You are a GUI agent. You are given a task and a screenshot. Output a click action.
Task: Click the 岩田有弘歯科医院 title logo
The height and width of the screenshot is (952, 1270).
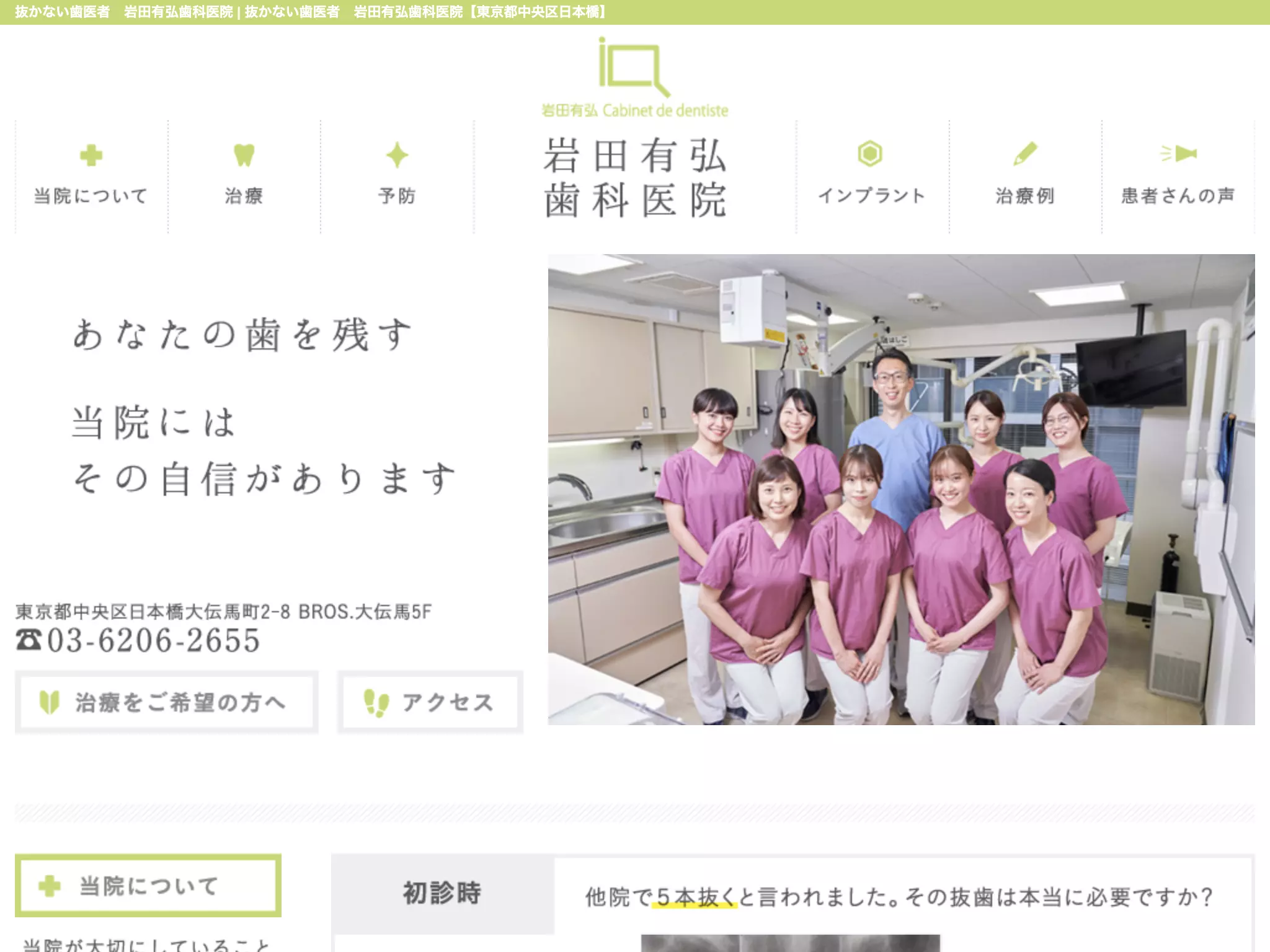pos(635,178)
